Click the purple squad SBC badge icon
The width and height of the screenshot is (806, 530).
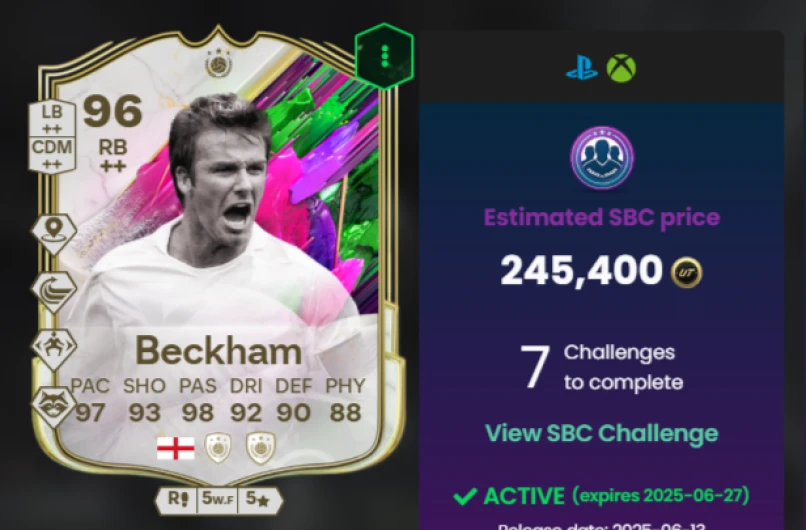pos(602,158)
